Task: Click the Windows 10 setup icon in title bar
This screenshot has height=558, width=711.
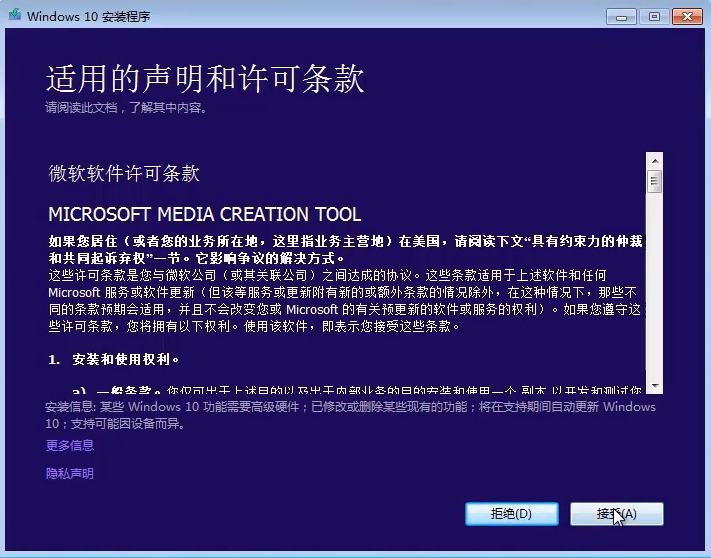Action: [14, 16]
